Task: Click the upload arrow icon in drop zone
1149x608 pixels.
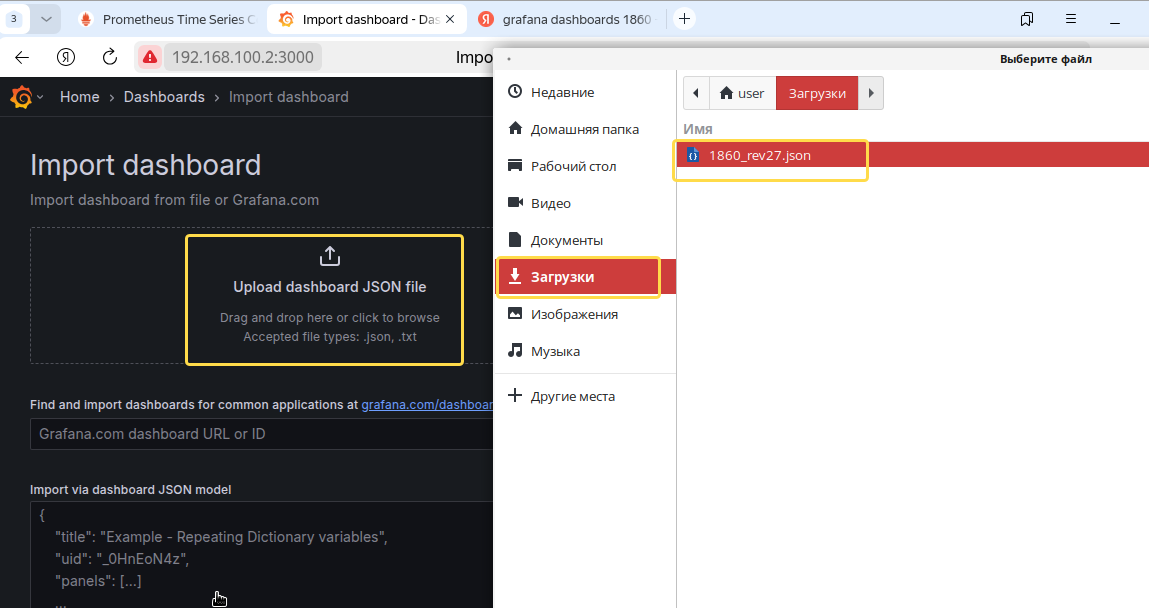Action: 330,256
